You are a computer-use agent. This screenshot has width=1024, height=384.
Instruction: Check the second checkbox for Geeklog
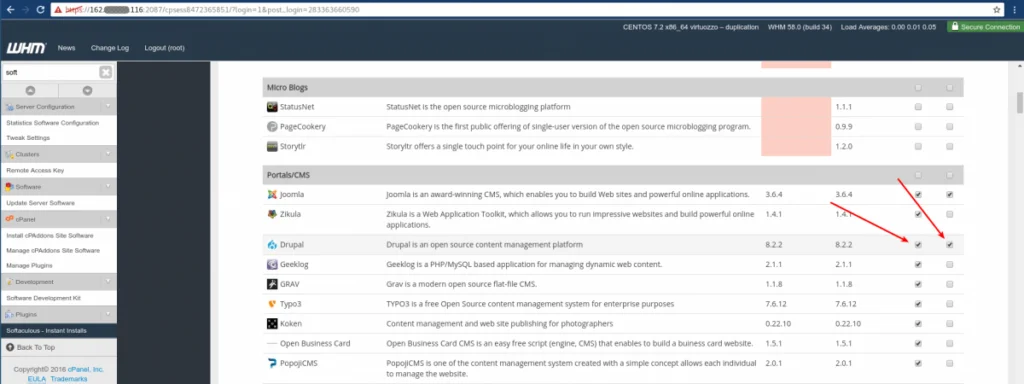point(950,264)
